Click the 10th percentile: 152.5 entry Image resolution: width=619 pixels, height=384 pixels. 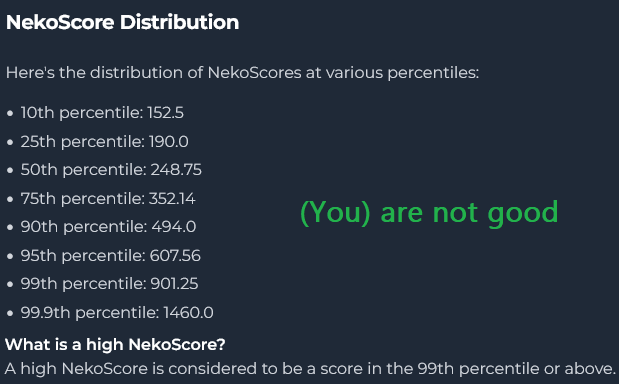coord(102,113)
